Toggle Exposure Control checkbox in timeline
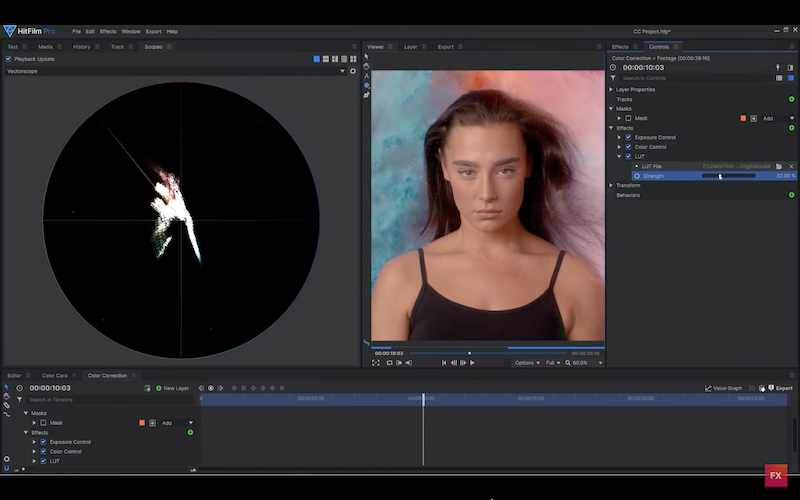The width and height of the screenshot is (800, 500). click(x=43, y=442)
